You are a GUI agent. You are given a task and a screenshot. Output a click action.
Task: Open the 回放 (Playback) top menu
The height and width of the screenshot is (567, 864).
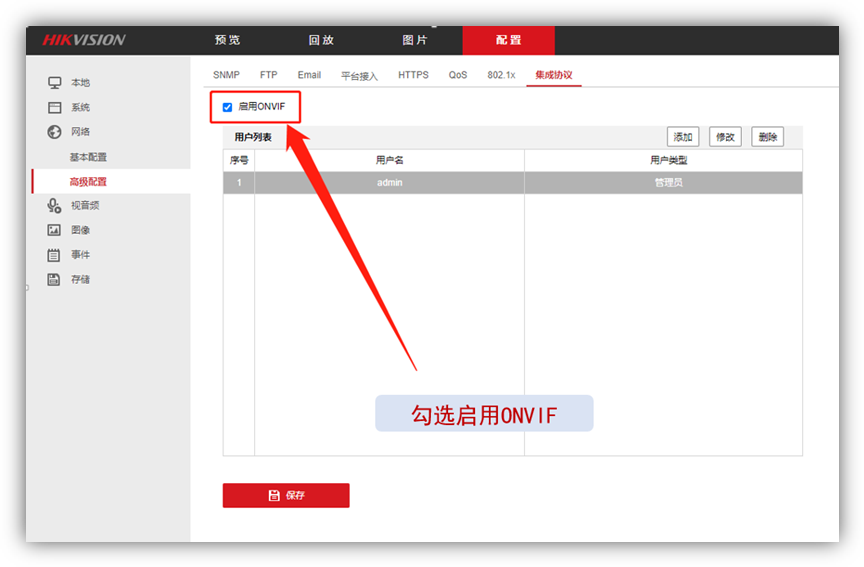321,40
